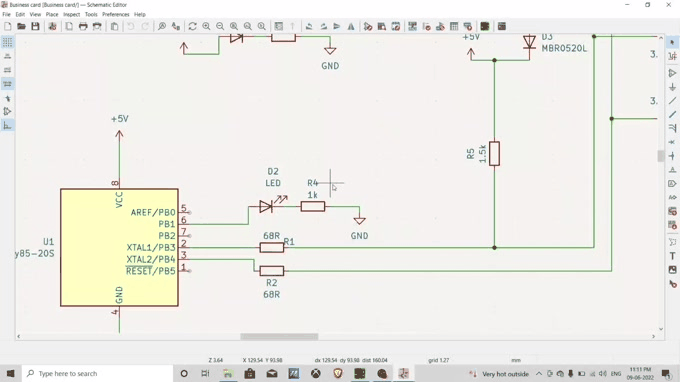Select the Add Bus tool
This screenshot has width=680, height=382.
click(672, 114)
